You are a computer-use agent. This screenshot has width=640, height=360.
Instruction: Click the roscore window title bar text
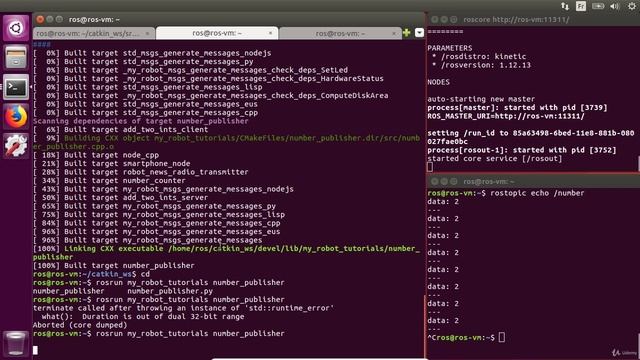[x=516, y=19]
